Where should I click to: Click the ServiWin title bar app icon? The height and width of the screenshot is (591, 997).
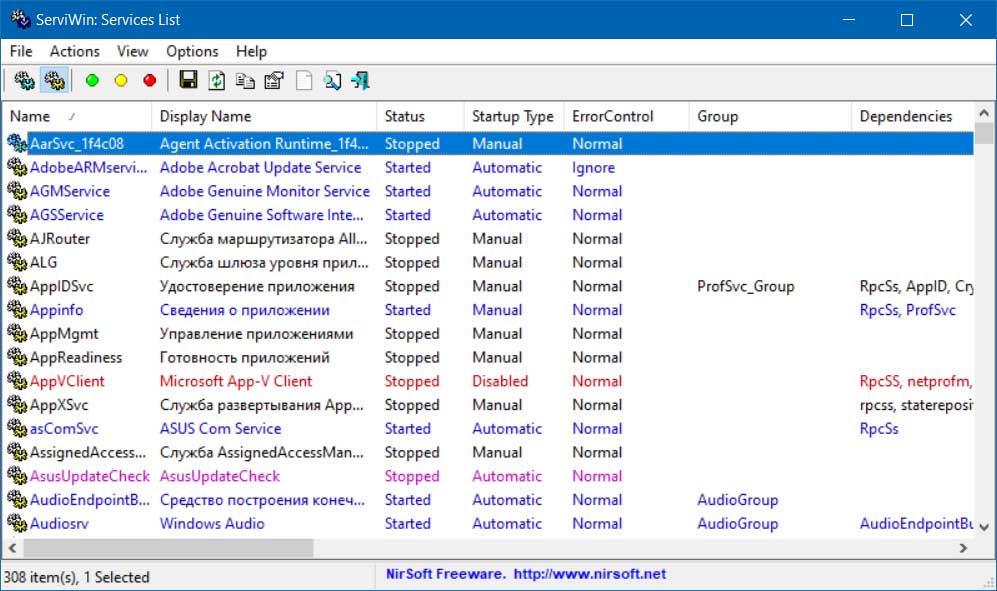pos(20,19)
